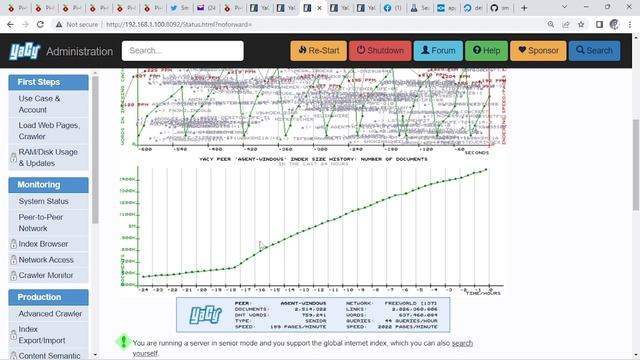Go forward in browser history

(x=25, y=24)
